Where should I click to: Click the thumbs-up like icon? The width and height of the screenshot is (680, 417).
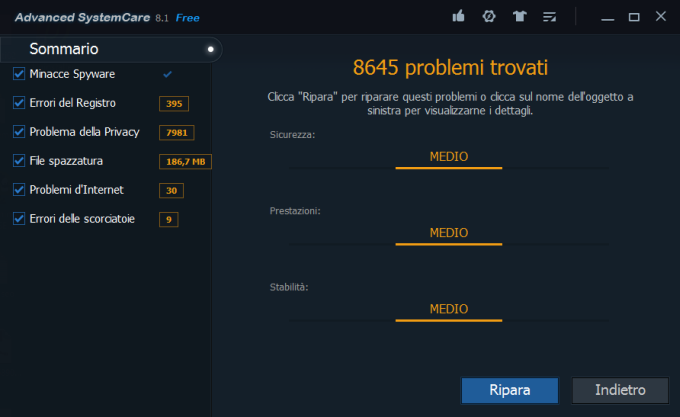(x=458, y=16)
